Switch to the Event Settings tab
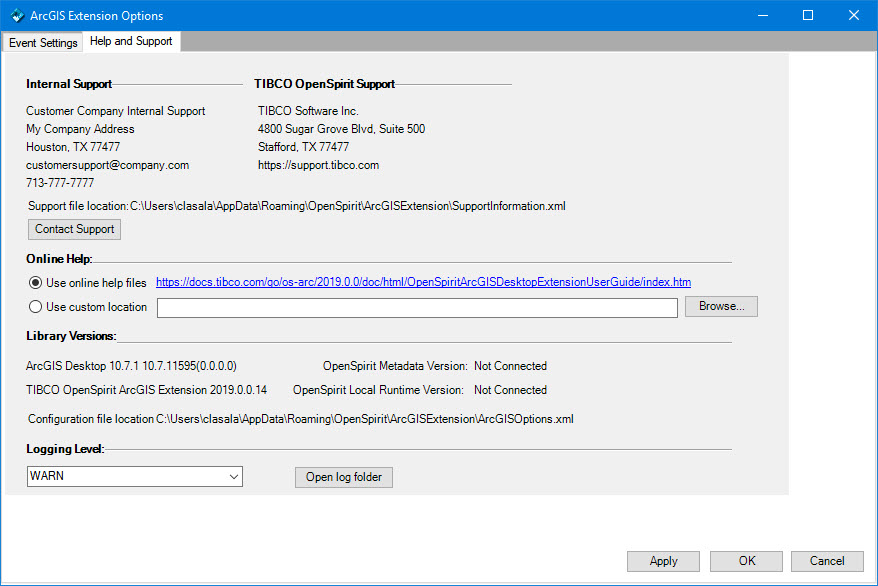This screenshot has height=586, width=878. pos(43,43)
